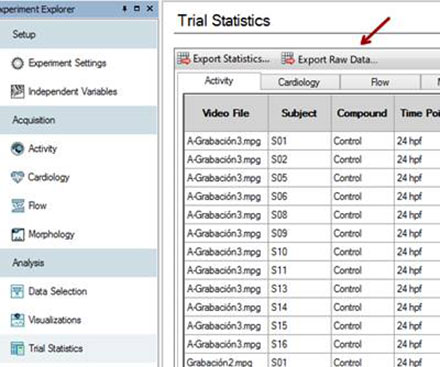Sort by Video File column header
This screenshot has height=367, width=440.
(226, 113)
